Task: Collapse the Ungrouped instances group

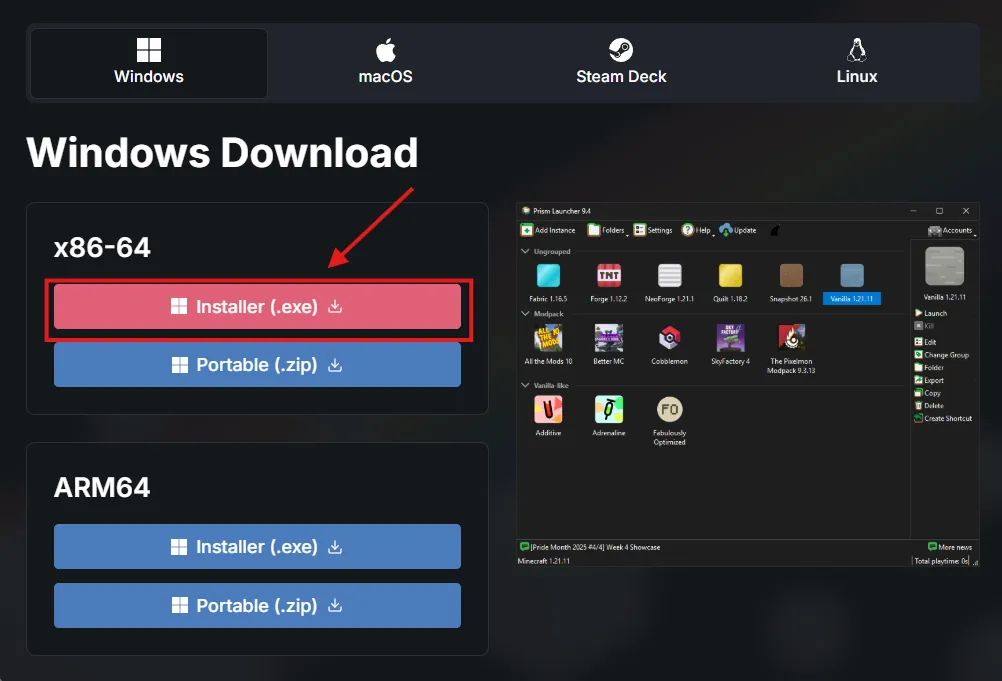Action: pos(526,252)
